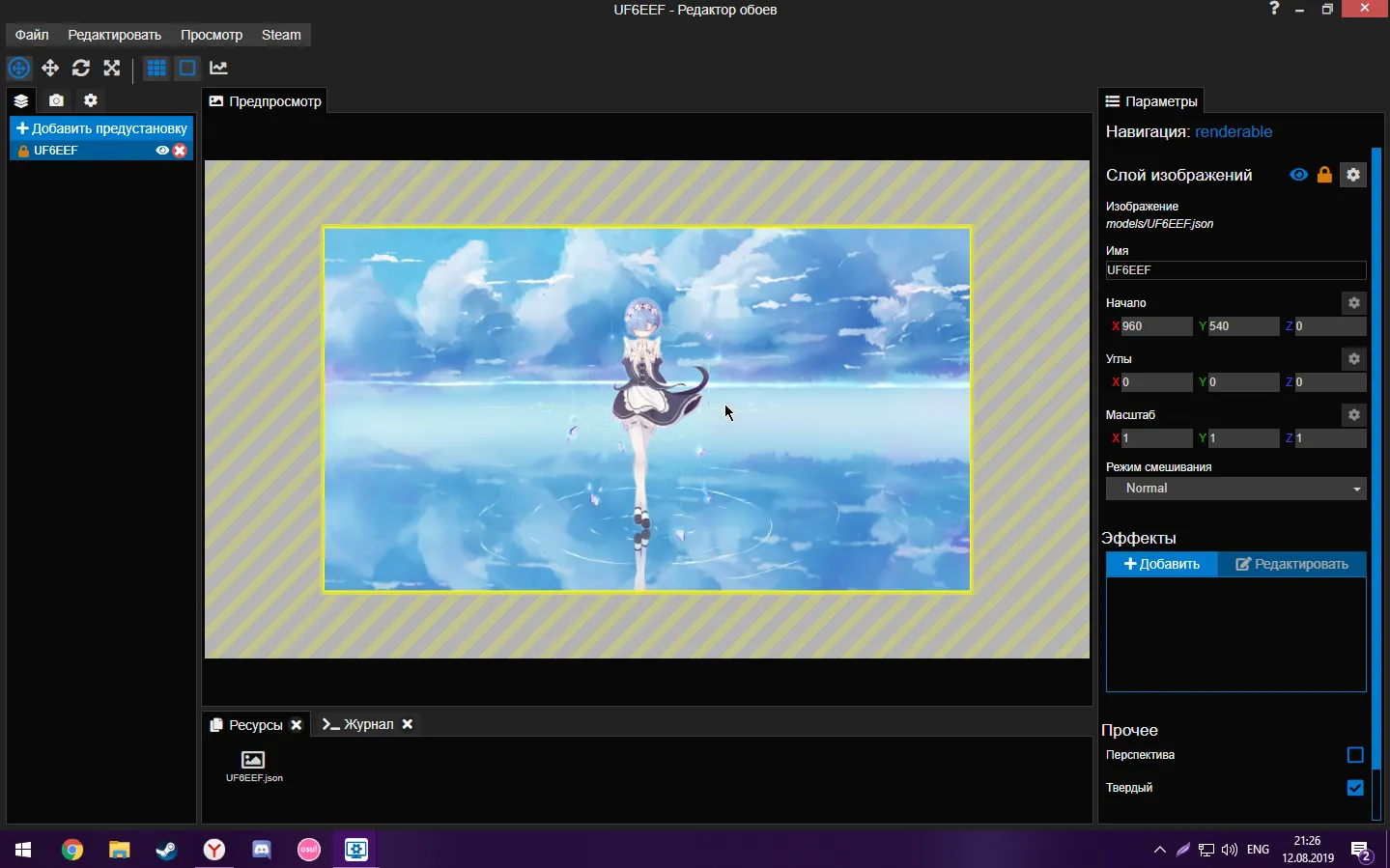Open the Steam menu
This screenshot has width=1390, height=868.
click(x=281, y=35)
